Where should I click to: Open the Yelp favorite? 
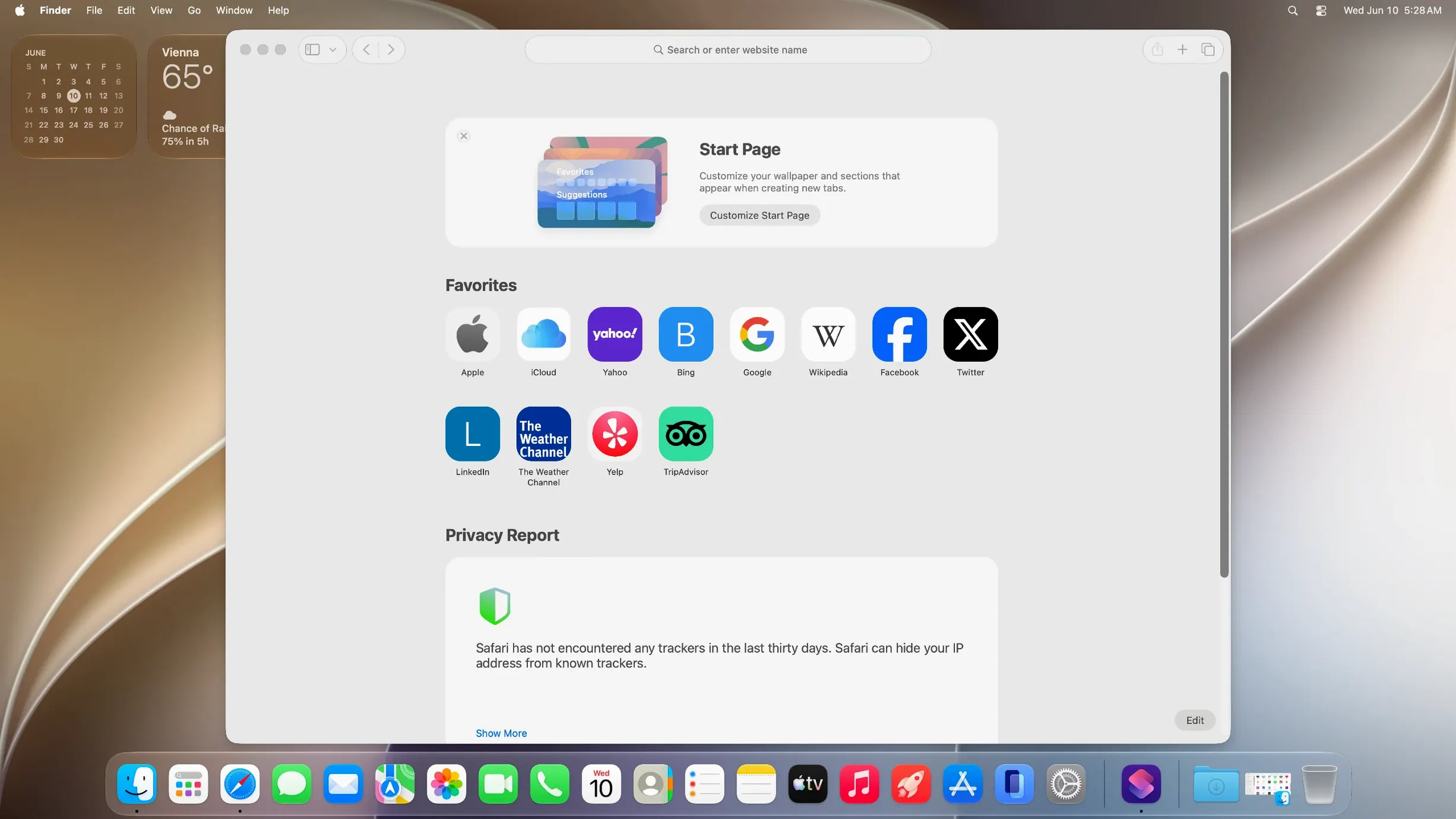(x=615, y=434)
